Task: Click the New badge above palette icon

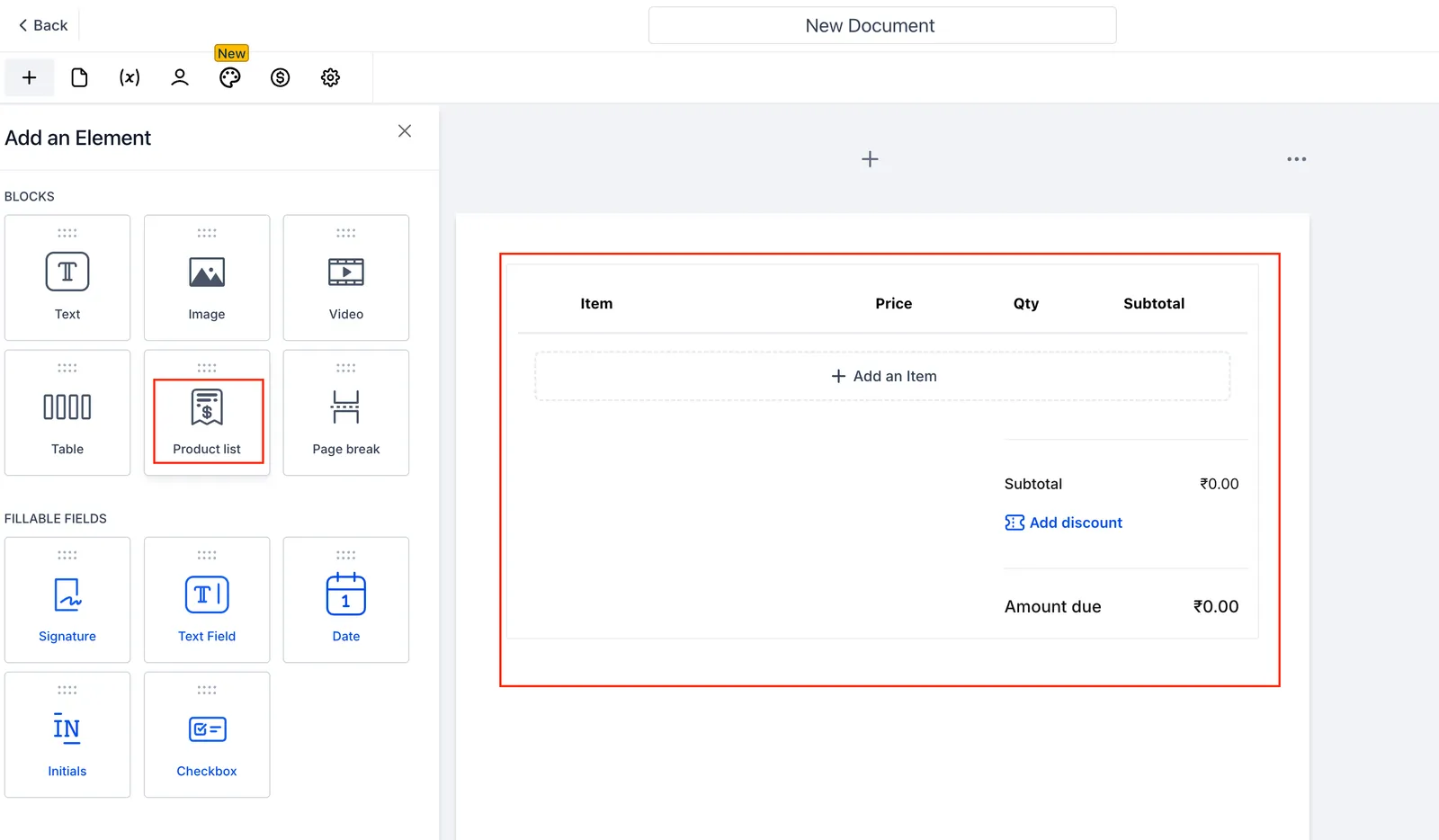Action: (232, 53)
